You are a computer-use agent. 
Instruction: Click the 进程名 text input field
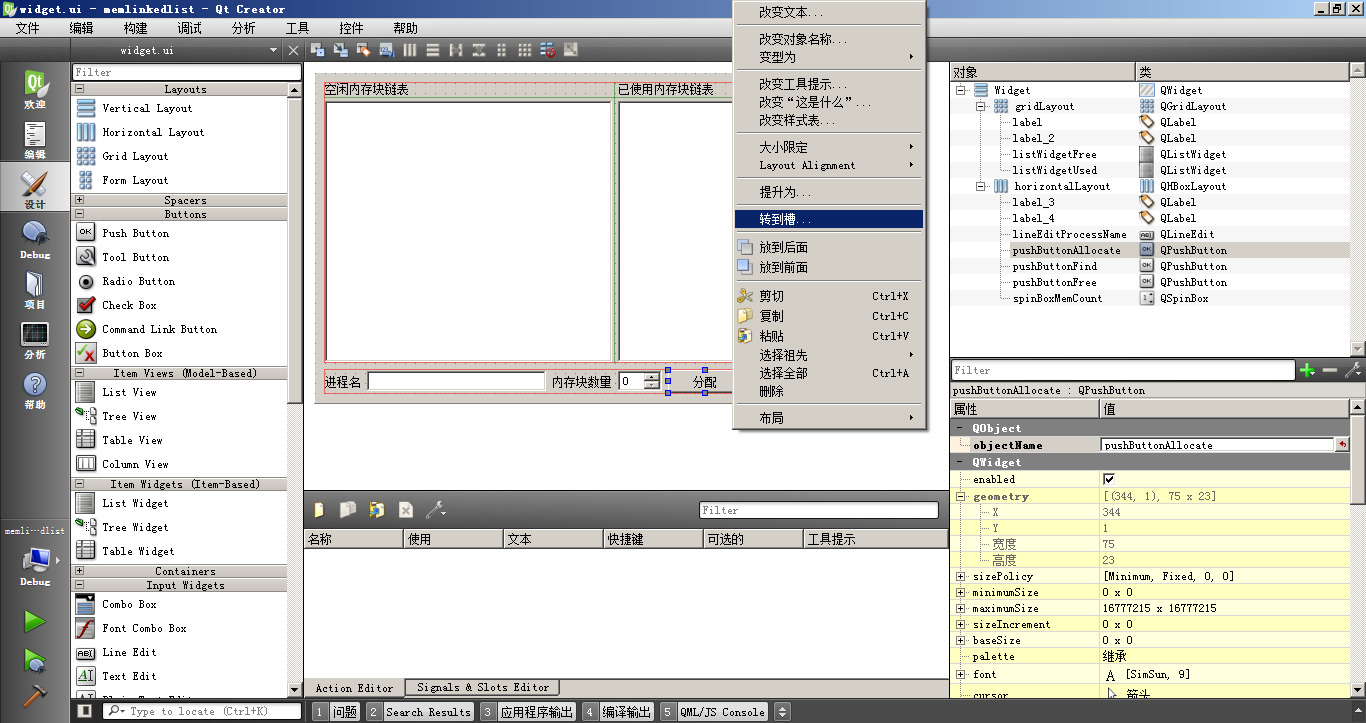tap(455, 381)
